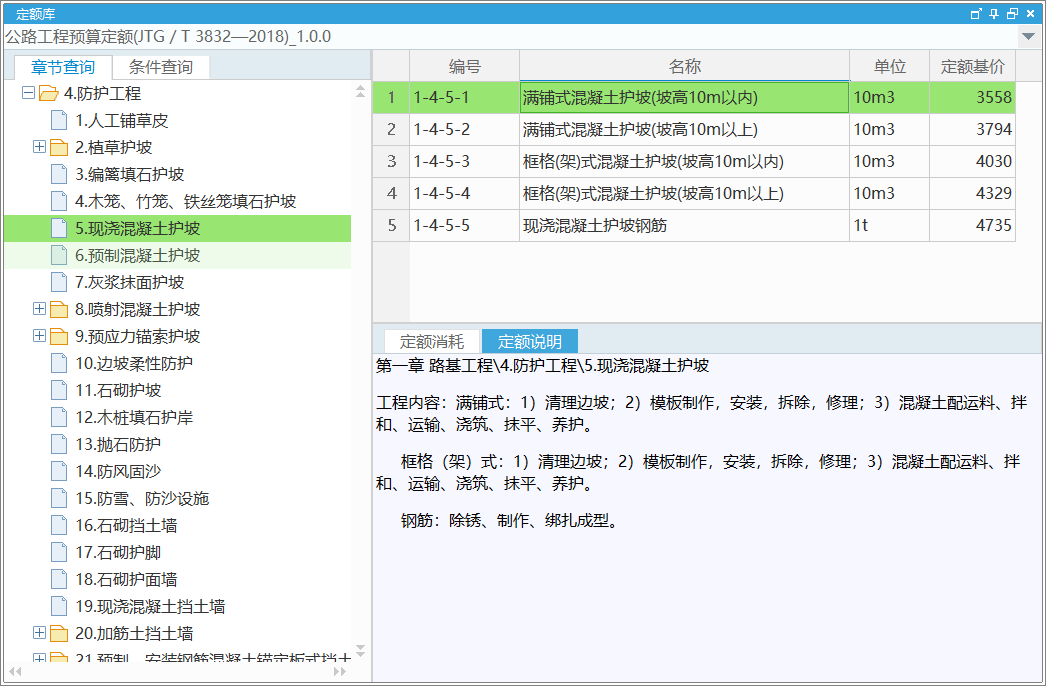Click folder icon next to 8.喷射混凝土护坡

[59, 310]
